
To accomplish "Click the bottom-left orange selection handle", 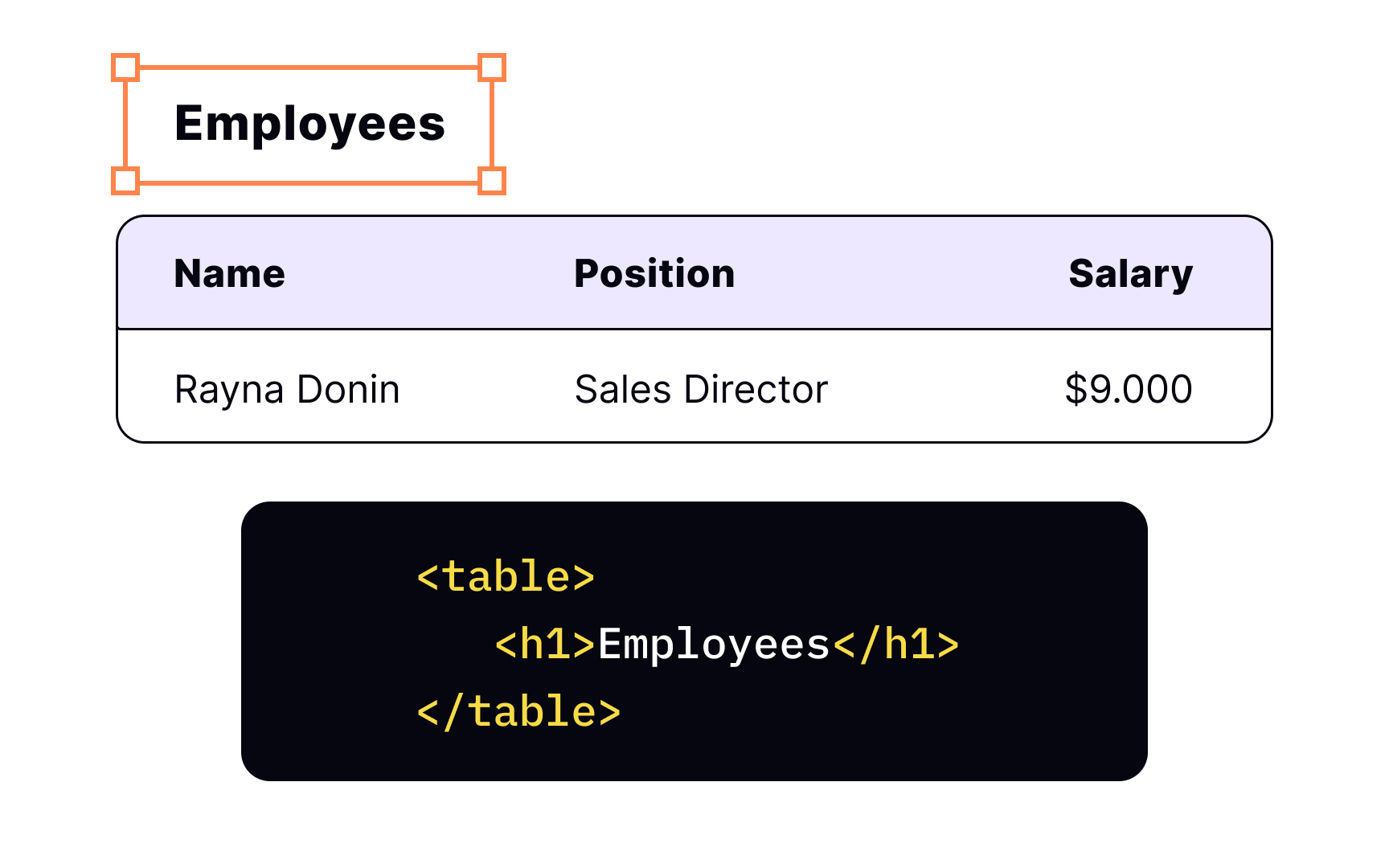I will click(x=125, y=181).
